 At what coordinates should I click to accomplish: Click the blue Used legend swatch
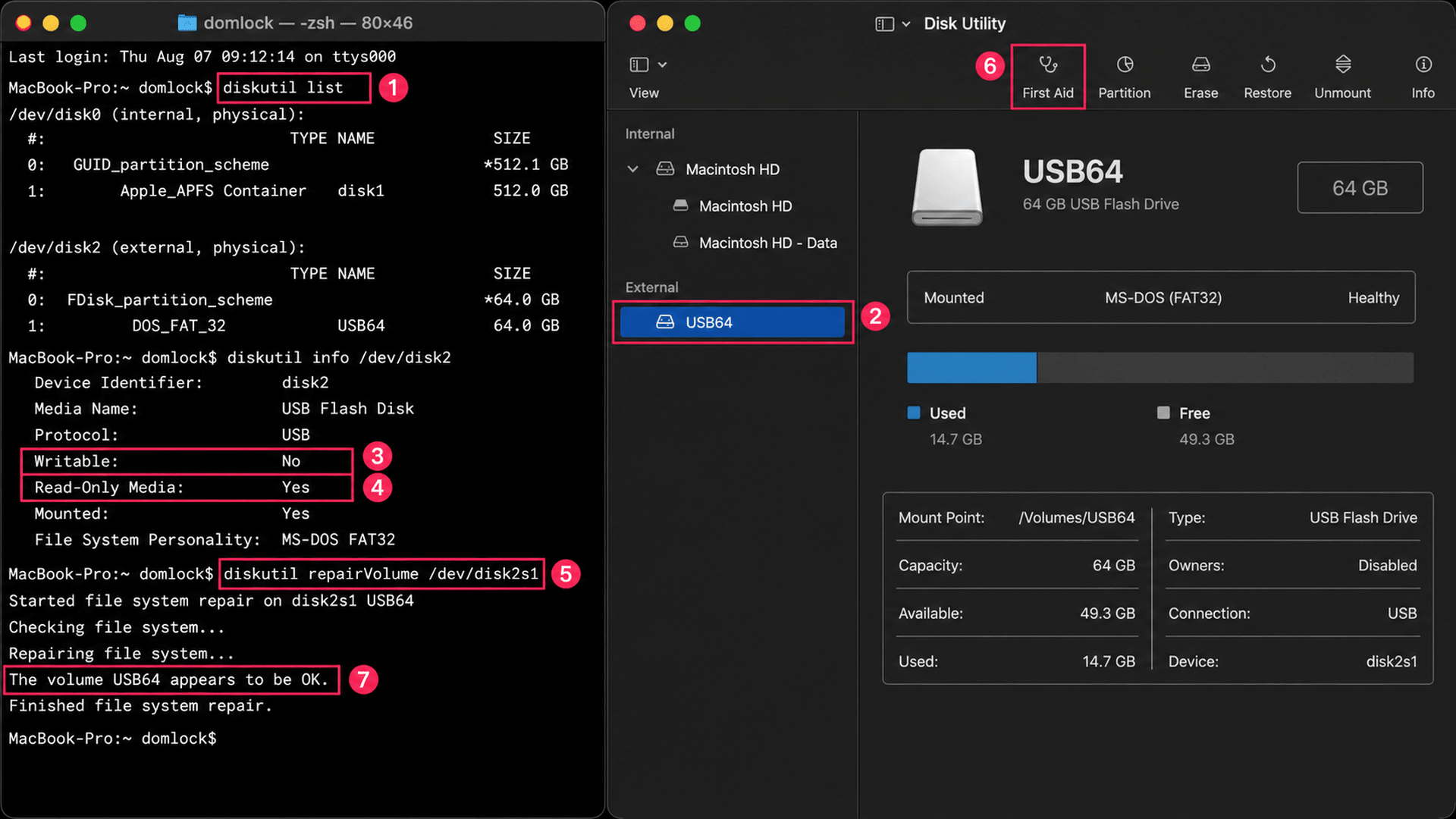[x=914, y=413]
